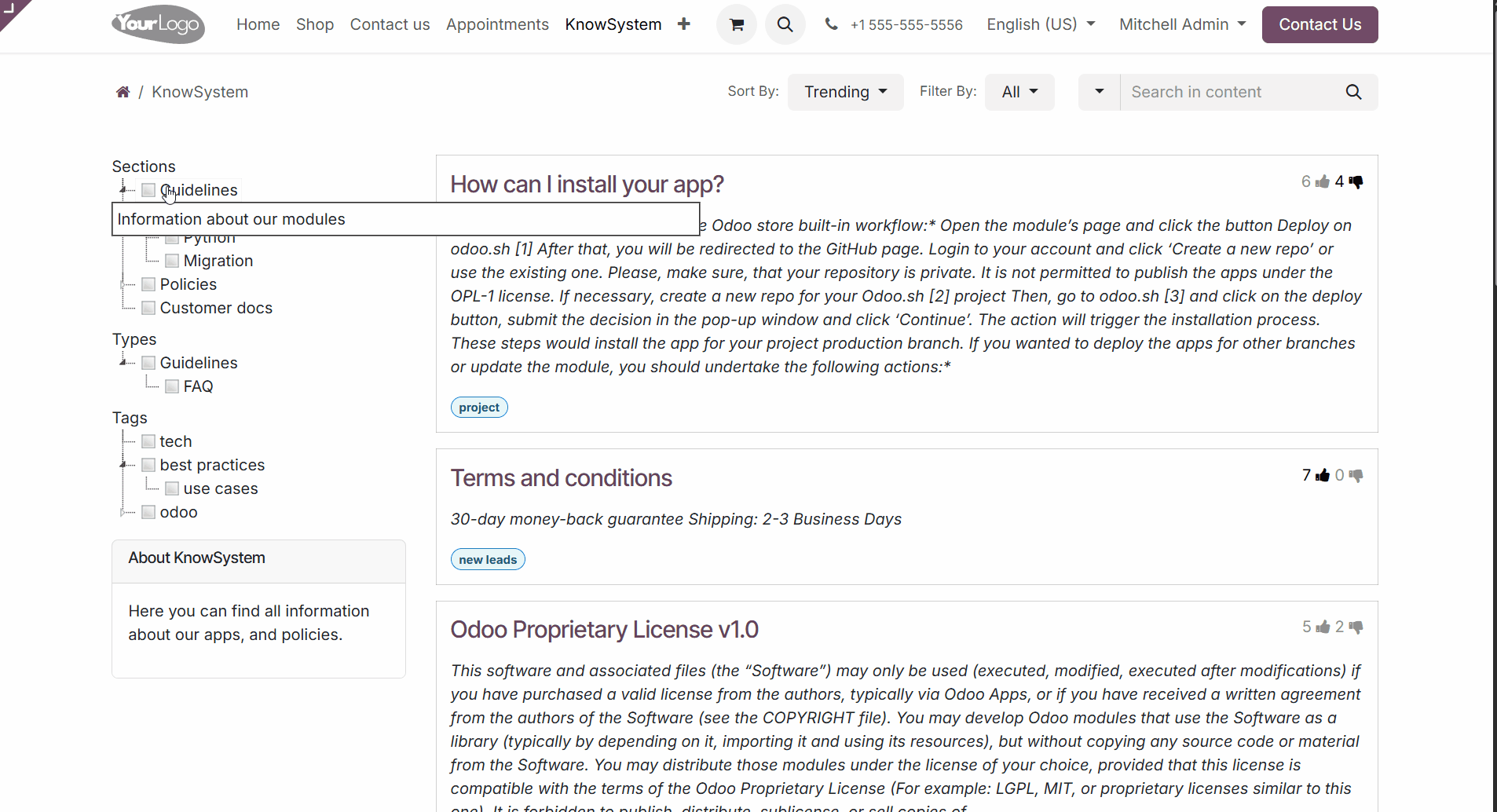Tick the FAQ type checkbox
1497x812 pixels.
tap(172, 386)
